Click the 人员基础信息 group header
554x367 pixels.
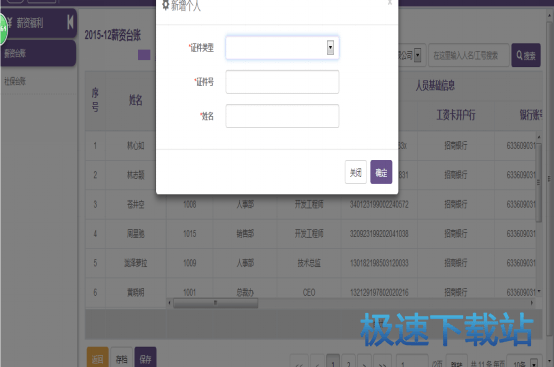click(x=435, y=85)
